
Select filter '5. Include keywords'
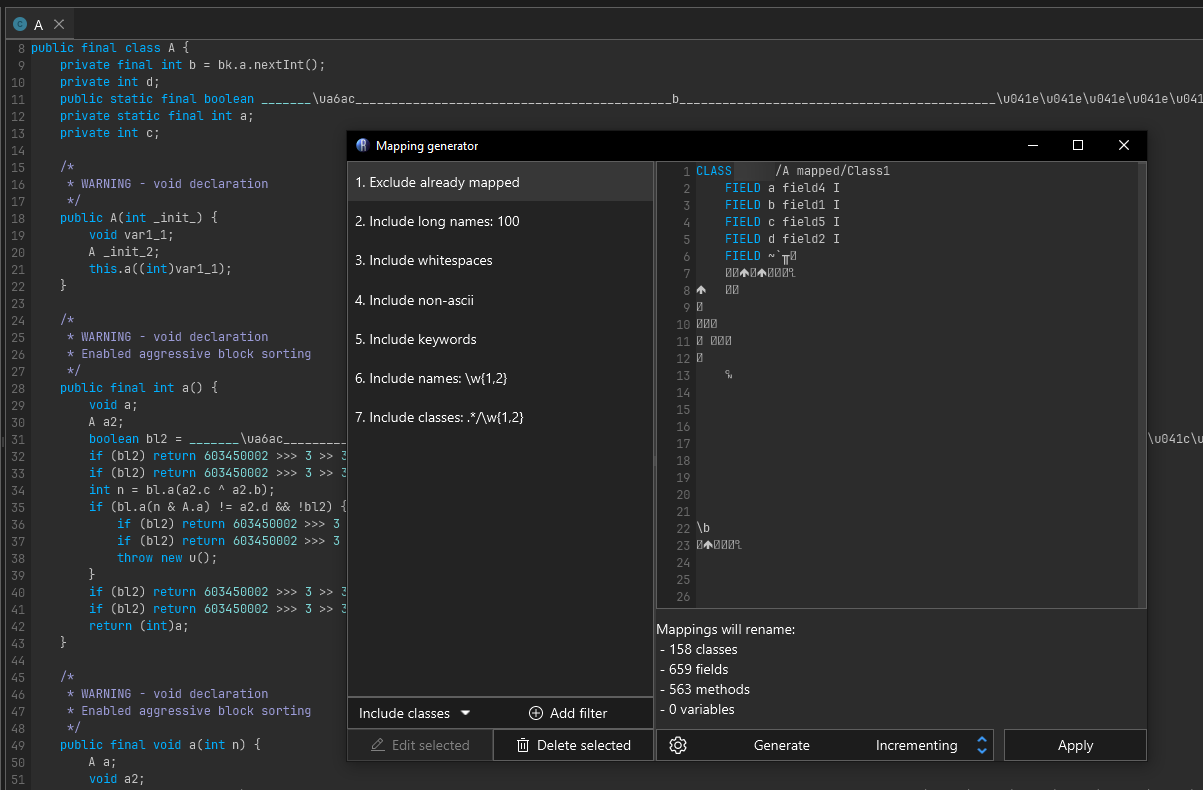[500, 339]
